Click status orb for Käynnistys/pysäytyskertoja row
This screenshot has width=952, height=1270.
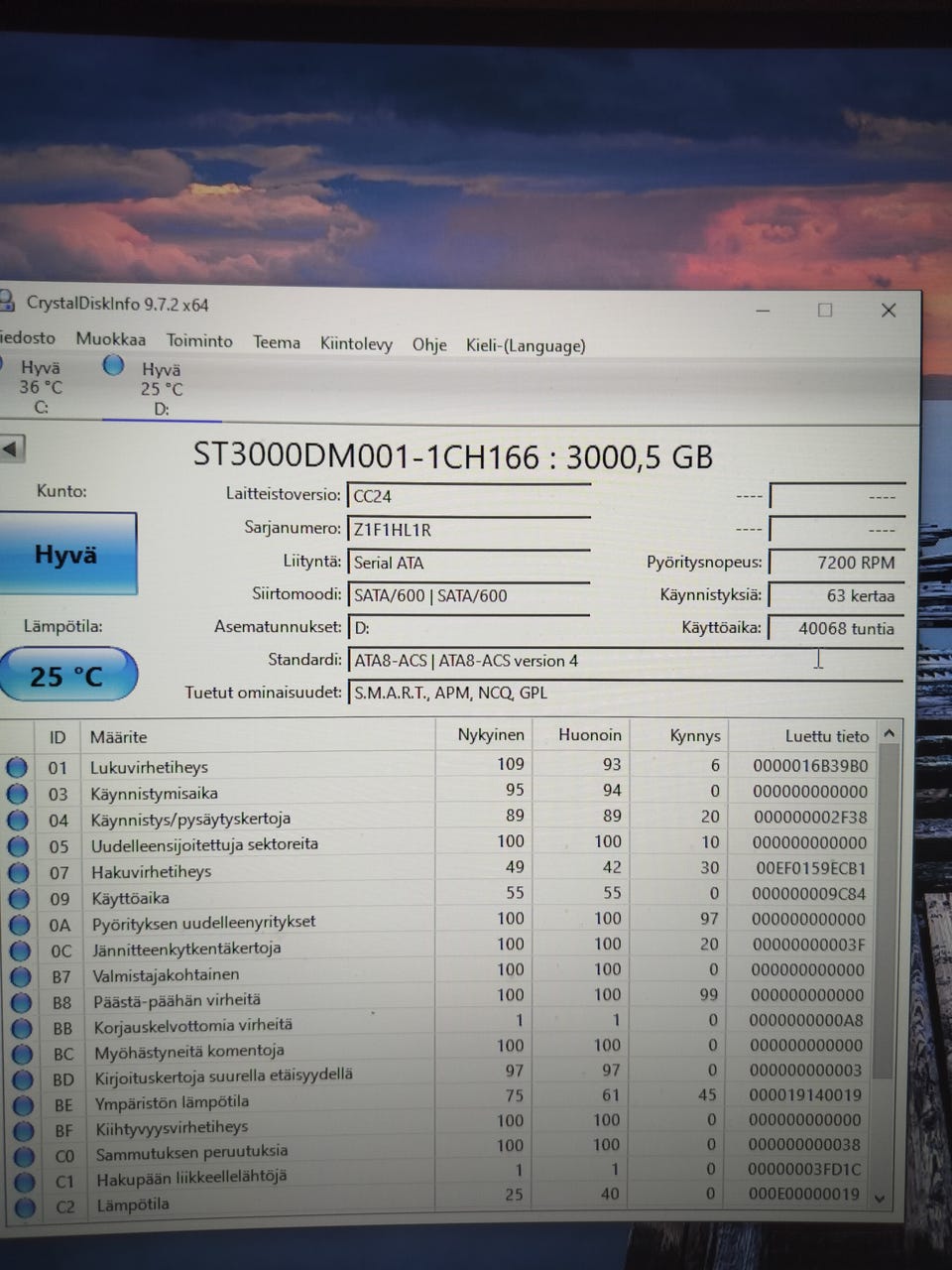click(x=18, y=820)
